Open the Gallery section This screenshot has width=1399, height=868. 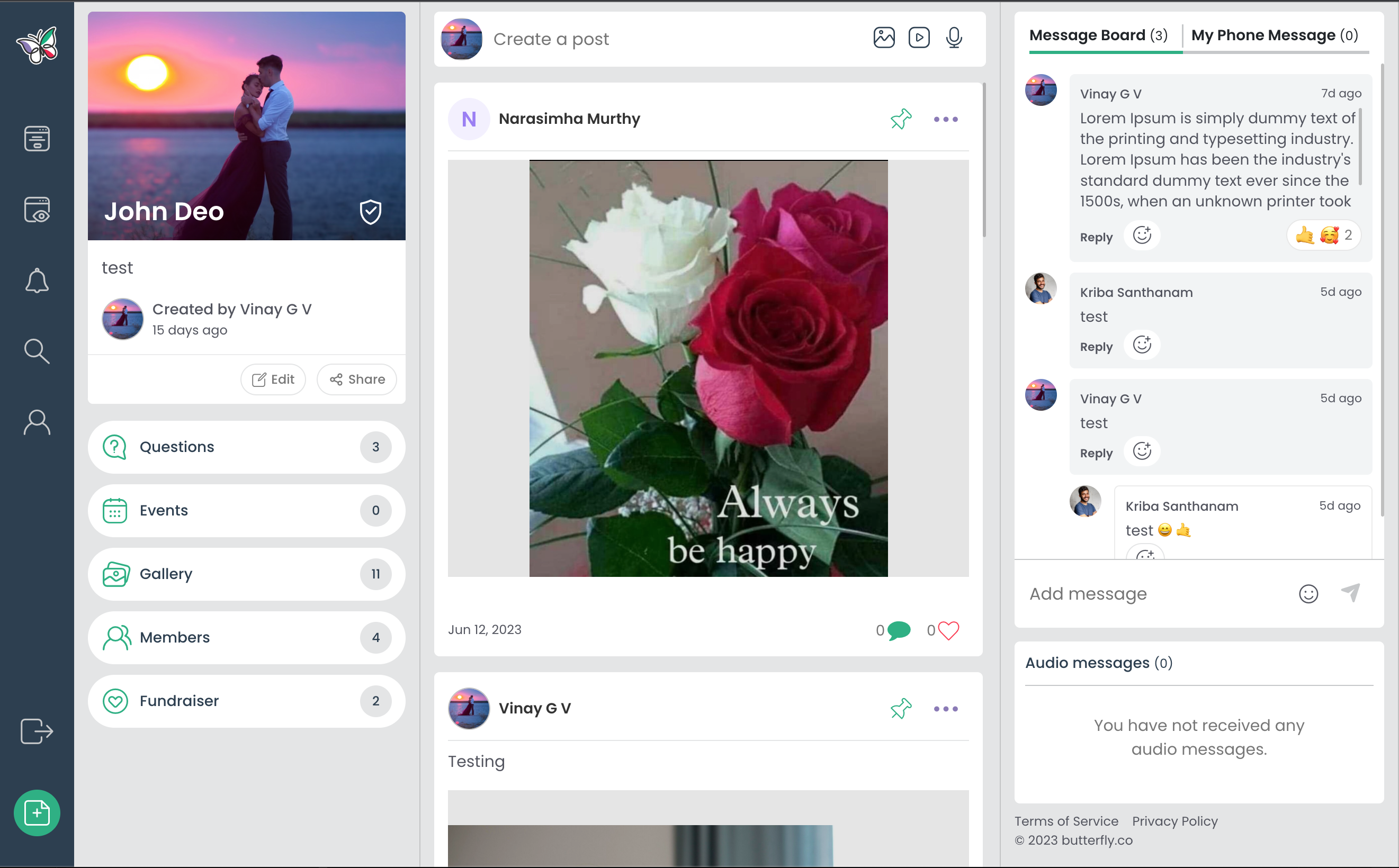[x=246, y=574]
